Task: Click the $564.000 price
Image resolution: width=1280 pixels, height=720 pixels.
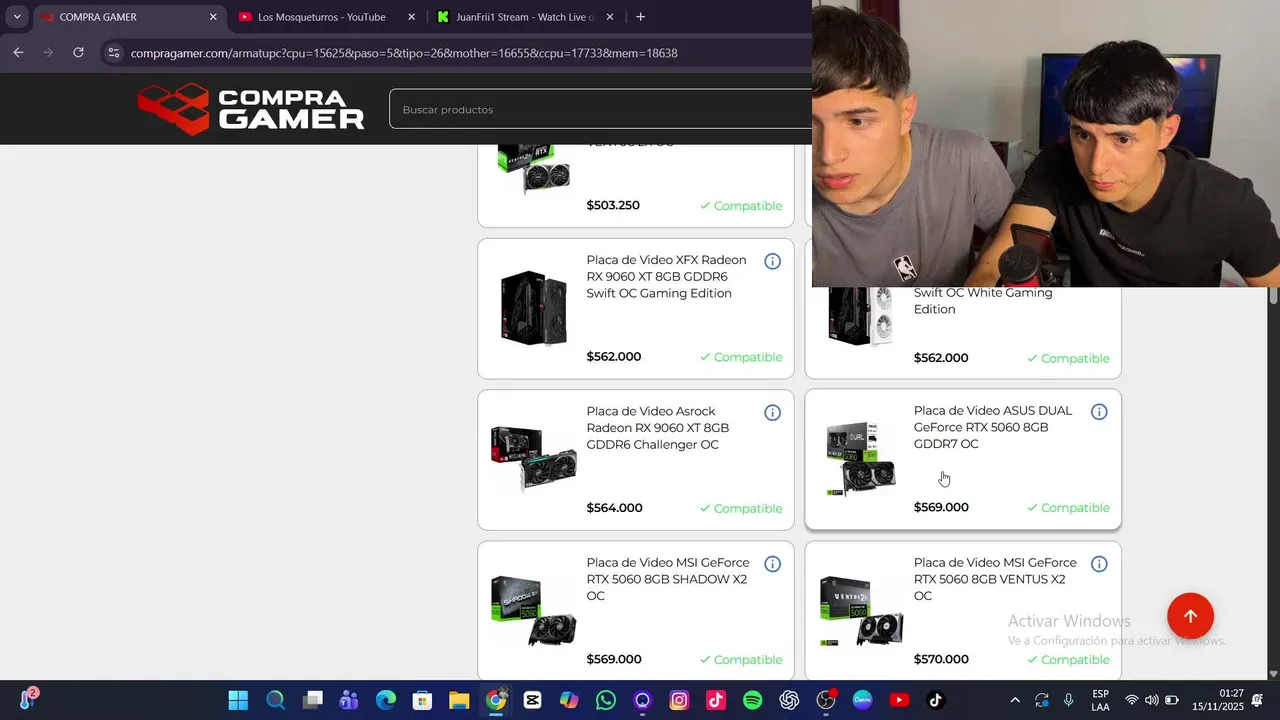Action: 614,508
